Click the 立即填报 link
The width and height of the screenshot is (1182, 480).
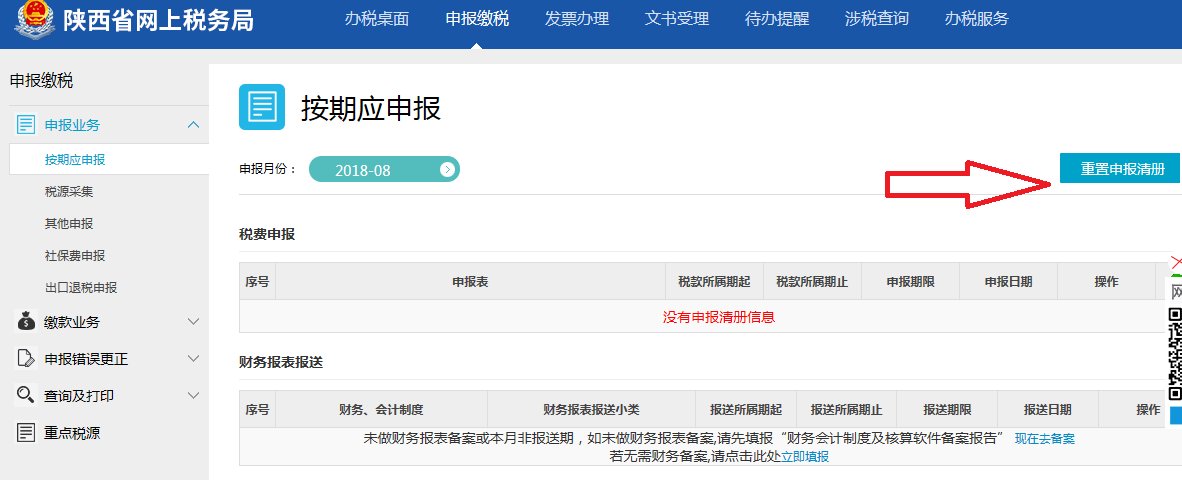[x=804, y=456]
